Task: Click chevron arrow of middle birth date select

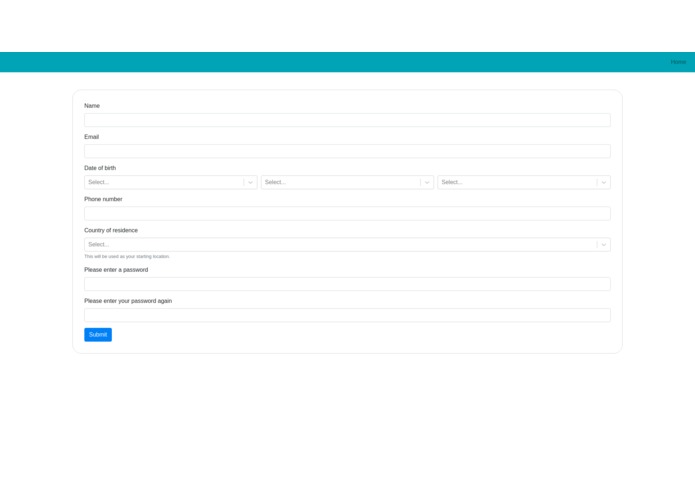Action: click(x=427, y=182)
